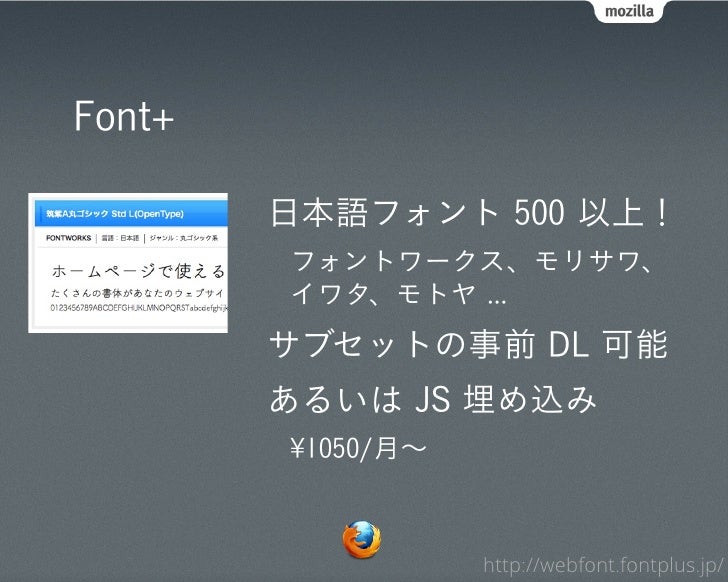Click the Firefox logo icon
Screen dimensions: 728x582
point(362,540)
